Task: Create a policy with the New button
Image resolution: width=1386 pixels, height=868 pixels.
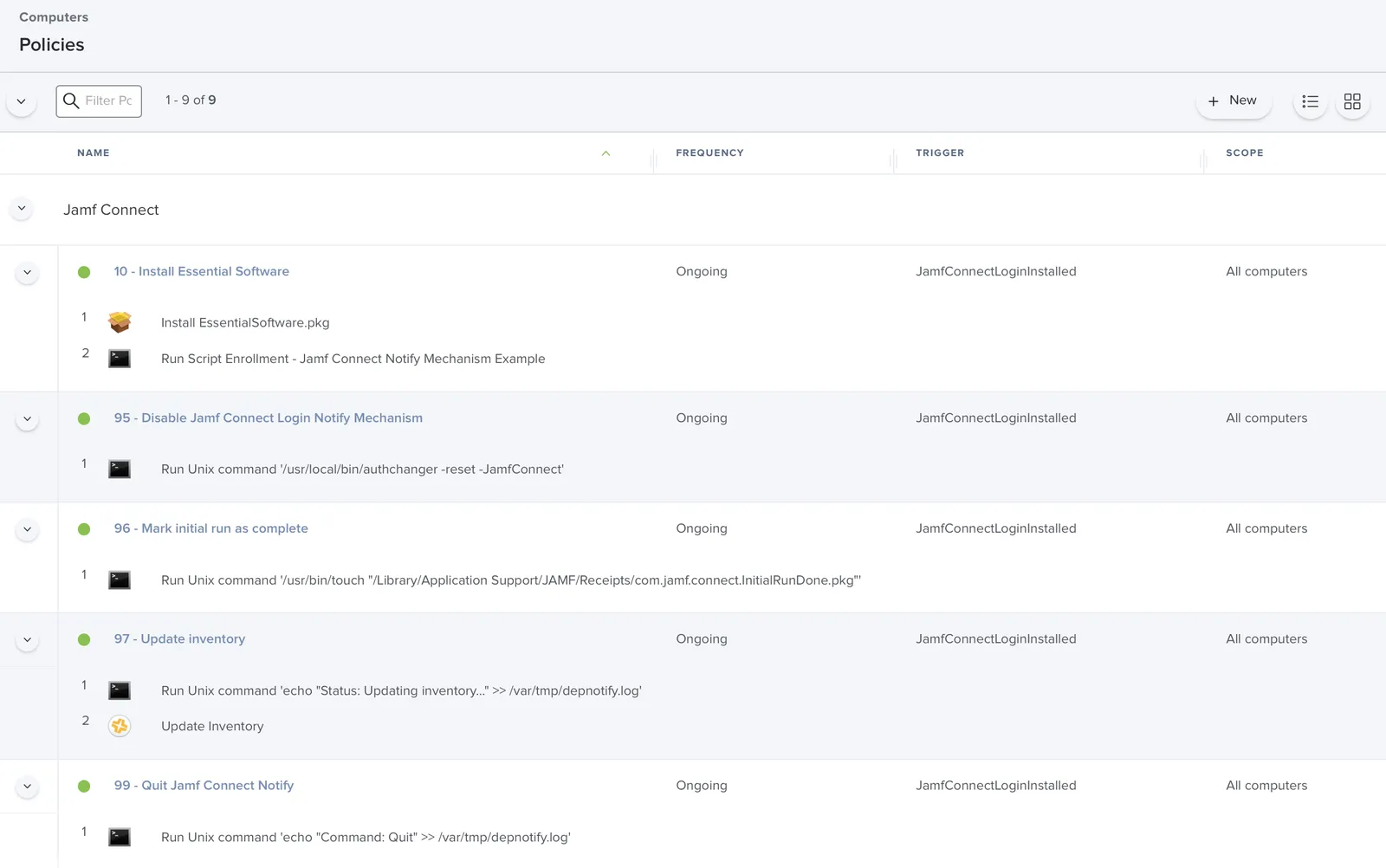Action: 1234,100
